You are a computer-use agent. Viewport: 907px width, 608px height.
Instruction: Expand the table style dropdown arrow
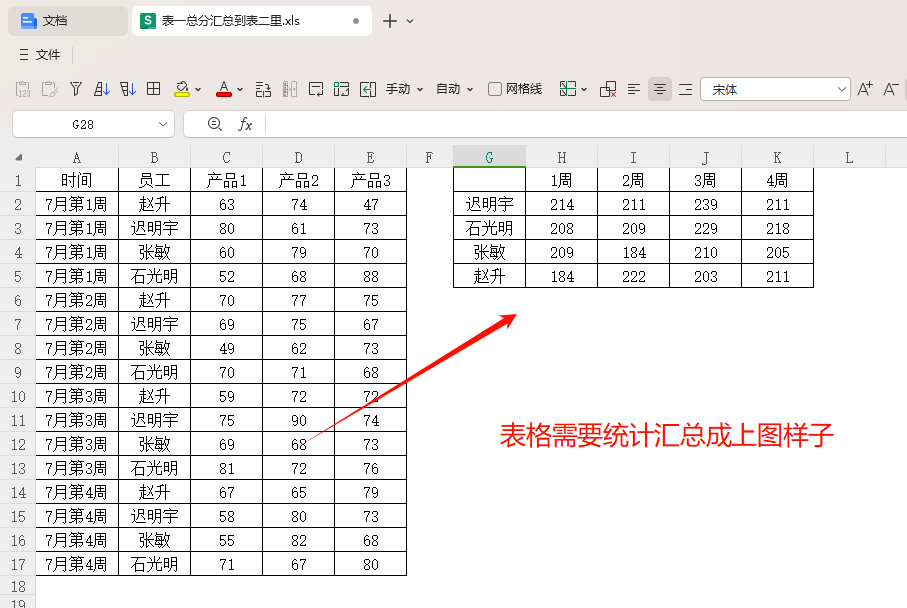click(x=584, y=90)
